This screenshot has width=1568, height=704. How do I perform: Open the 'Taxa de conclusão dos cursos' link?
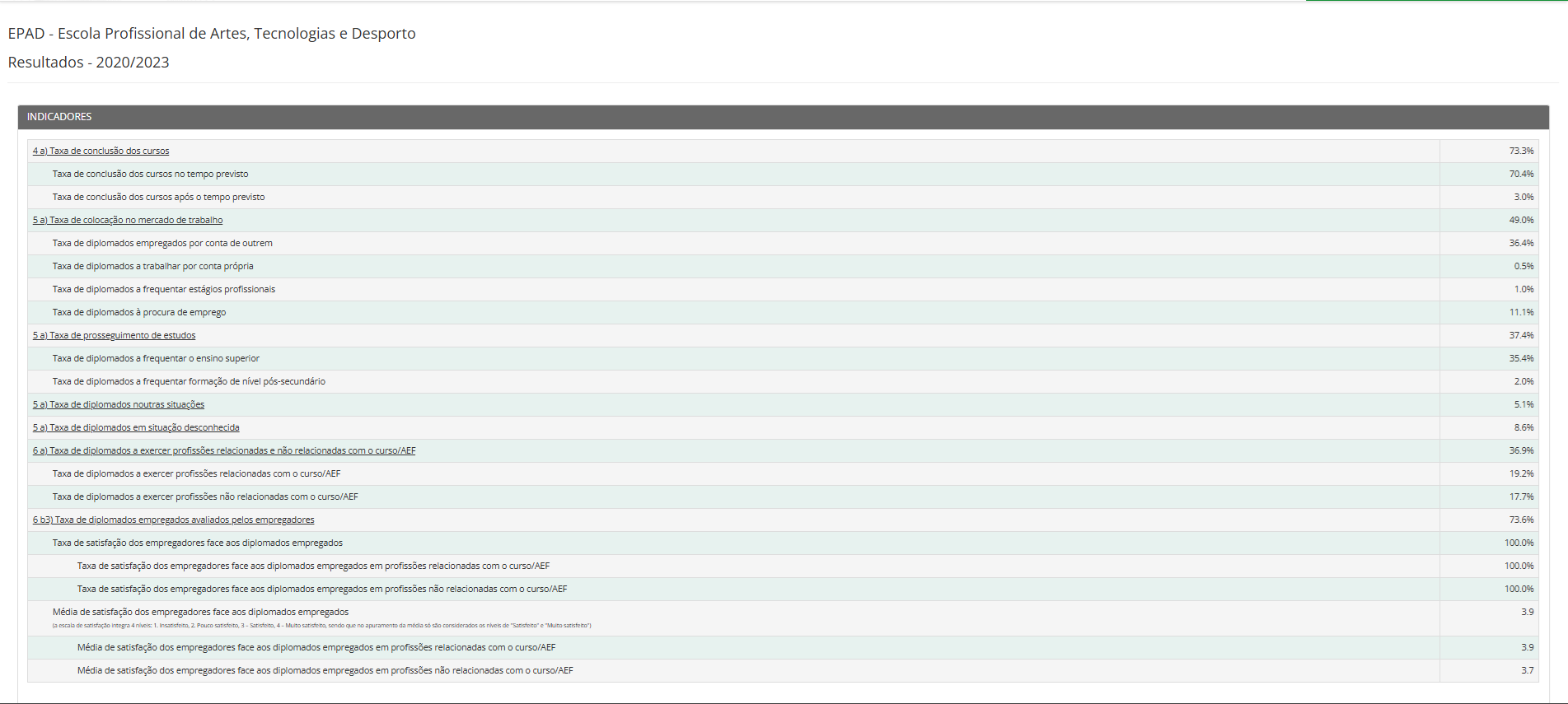coord(101,151)
